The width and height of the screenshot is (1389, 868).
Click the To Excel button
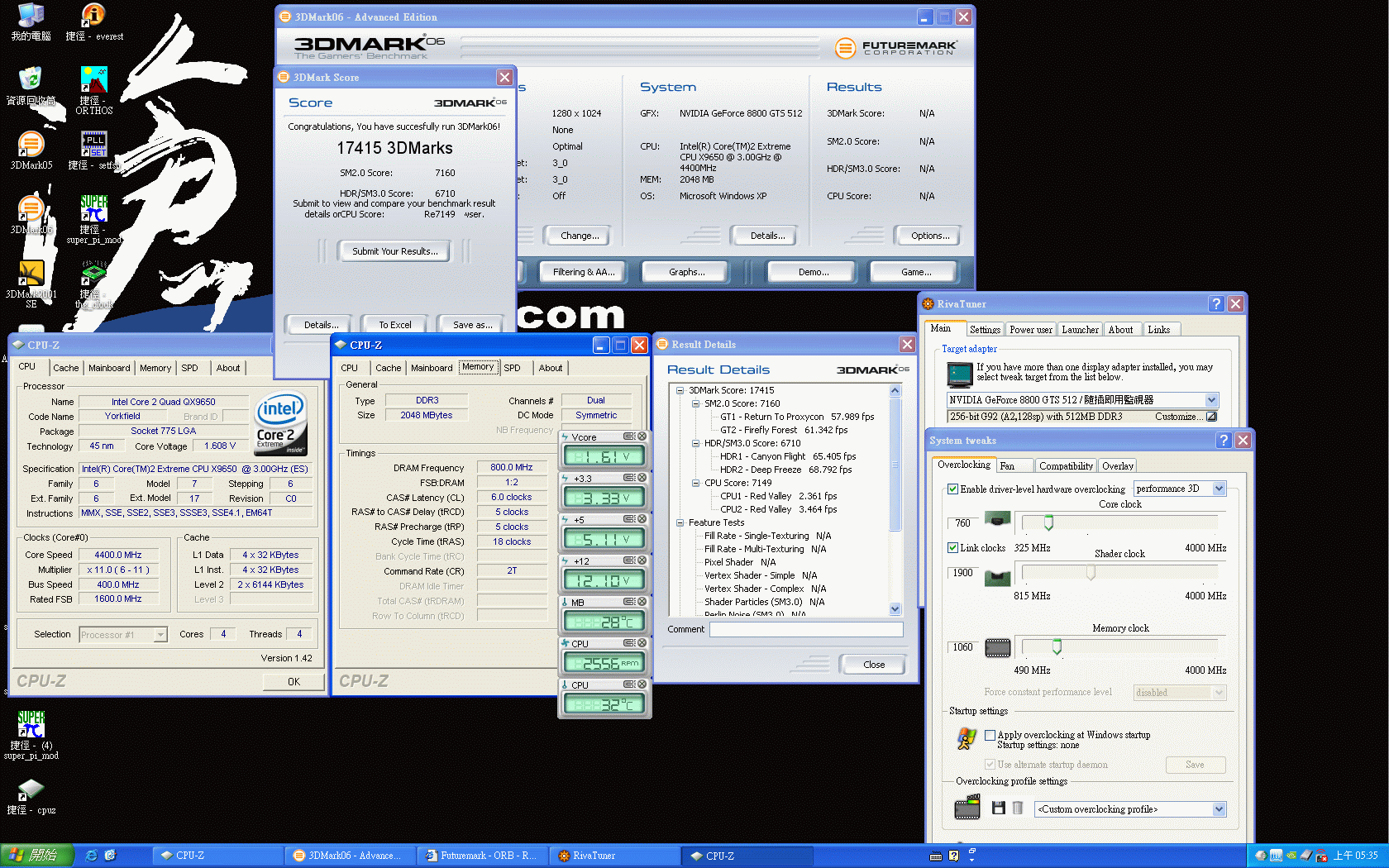point(394,325)
